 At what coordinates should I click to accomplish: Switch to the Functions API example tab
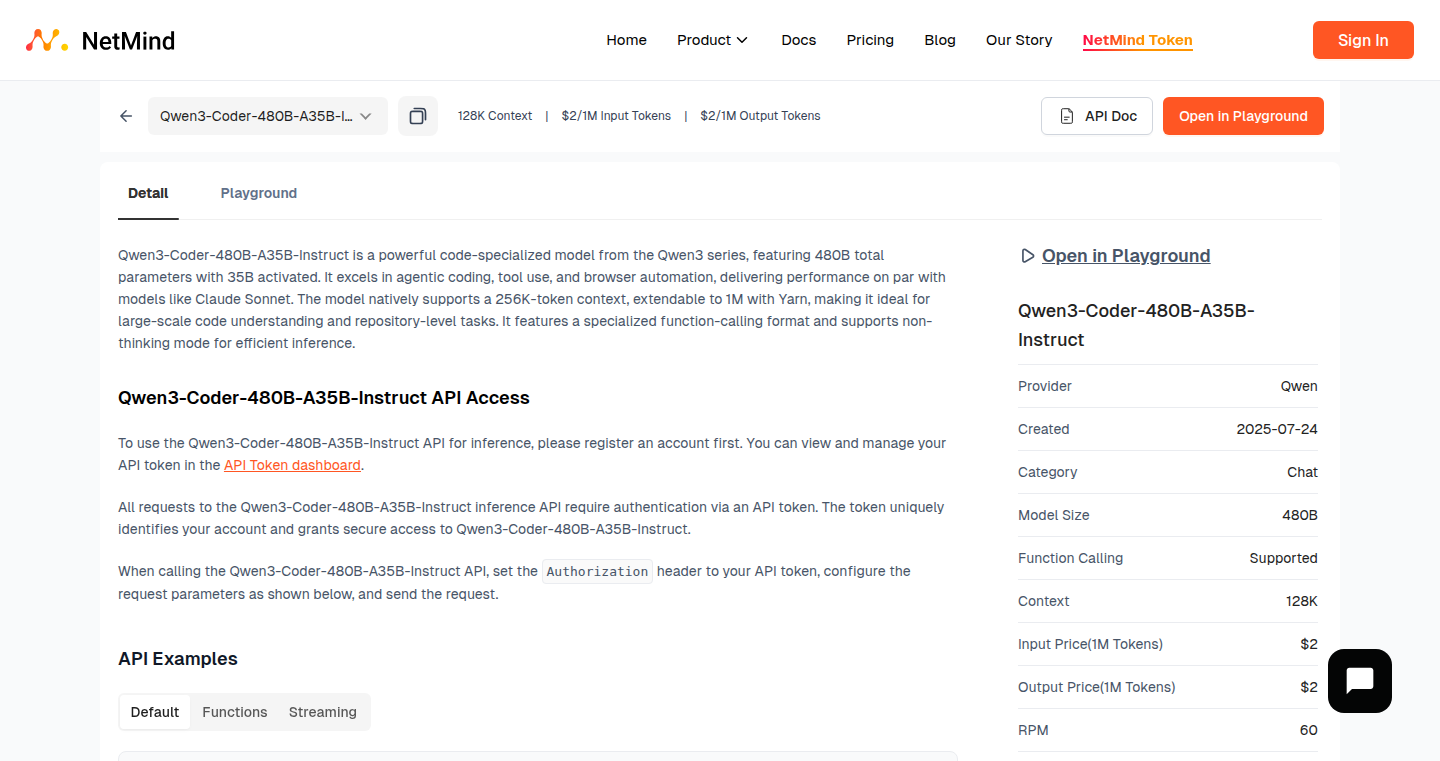pyautogui.click(x=235, y=712)
